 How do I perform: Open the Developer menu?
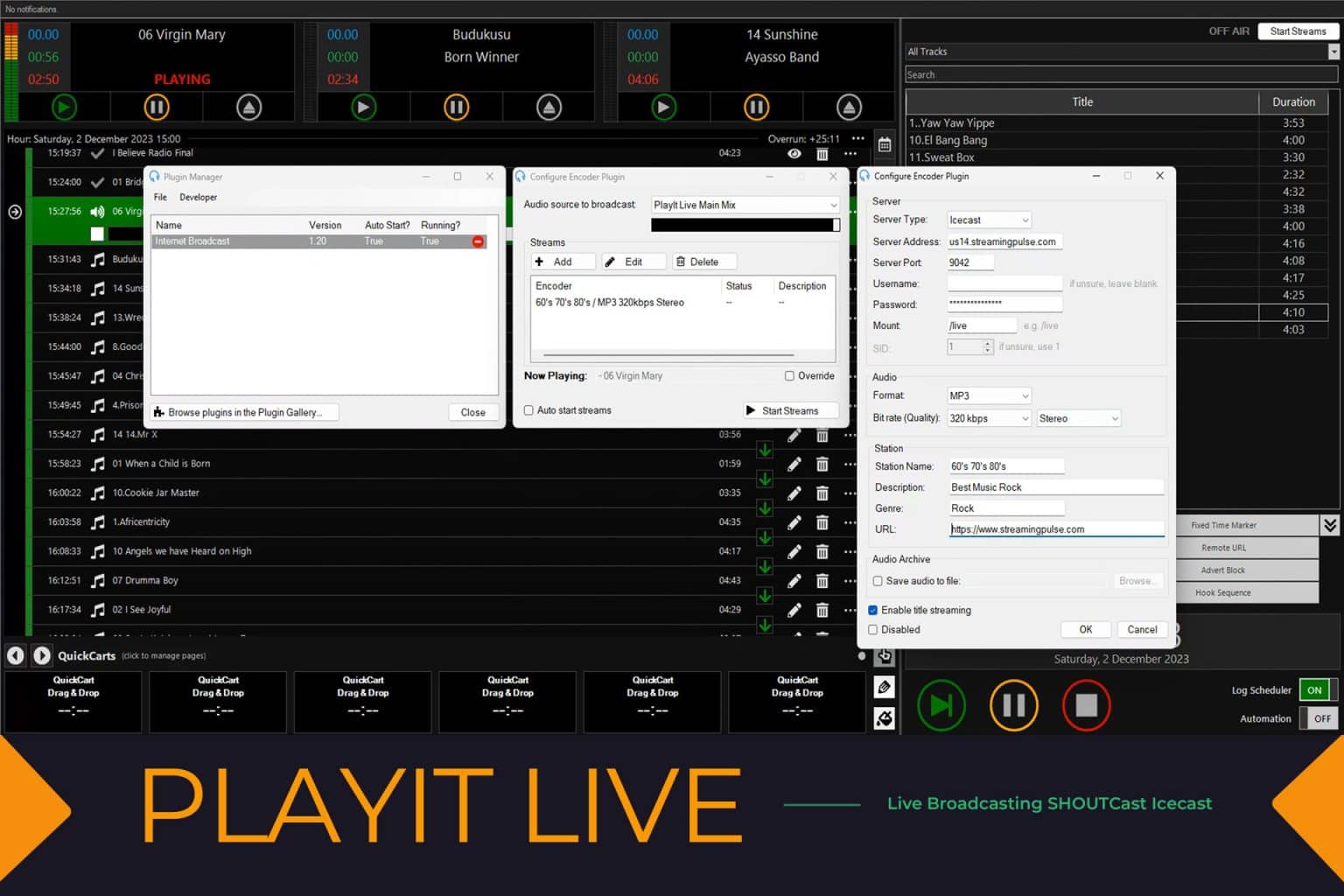[198, 197]
